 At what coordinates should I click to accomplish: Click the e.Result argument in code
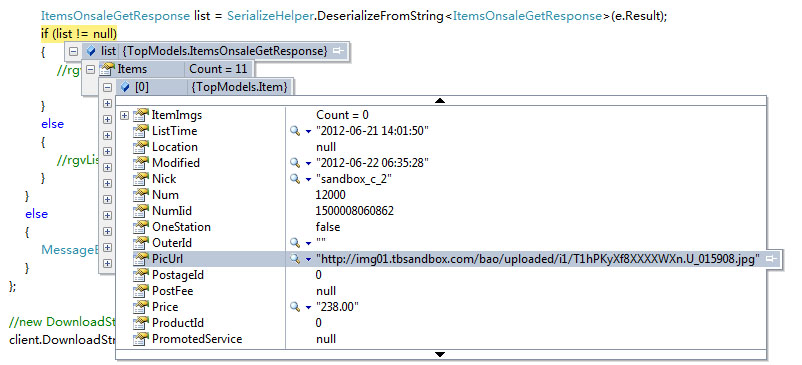[635, 16]
